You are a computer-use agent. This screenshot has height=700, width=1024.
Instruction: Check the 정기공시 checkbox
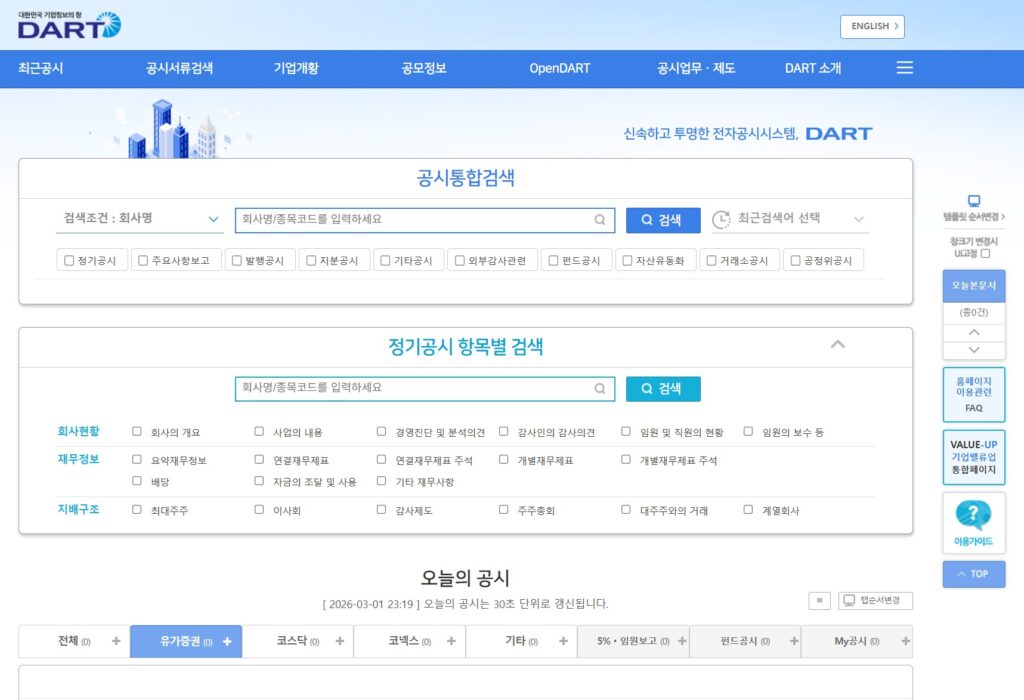tap(69, 261)
